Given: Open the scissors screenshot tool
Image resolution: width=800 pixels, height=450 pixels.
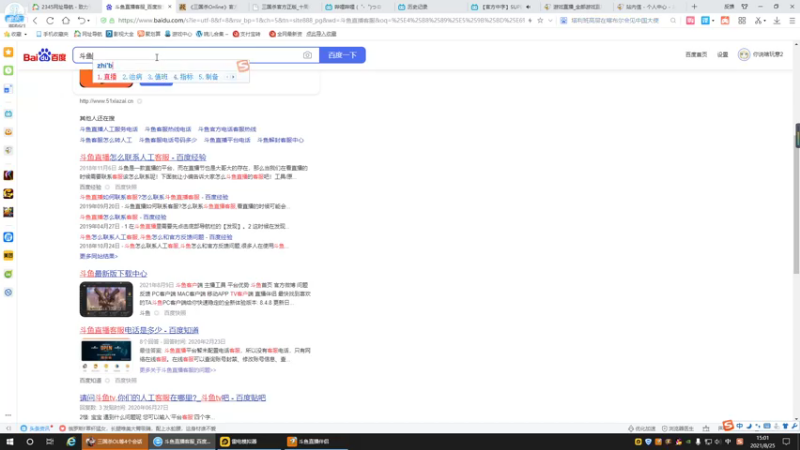Looking at the screenshot, I should (758, 21).
